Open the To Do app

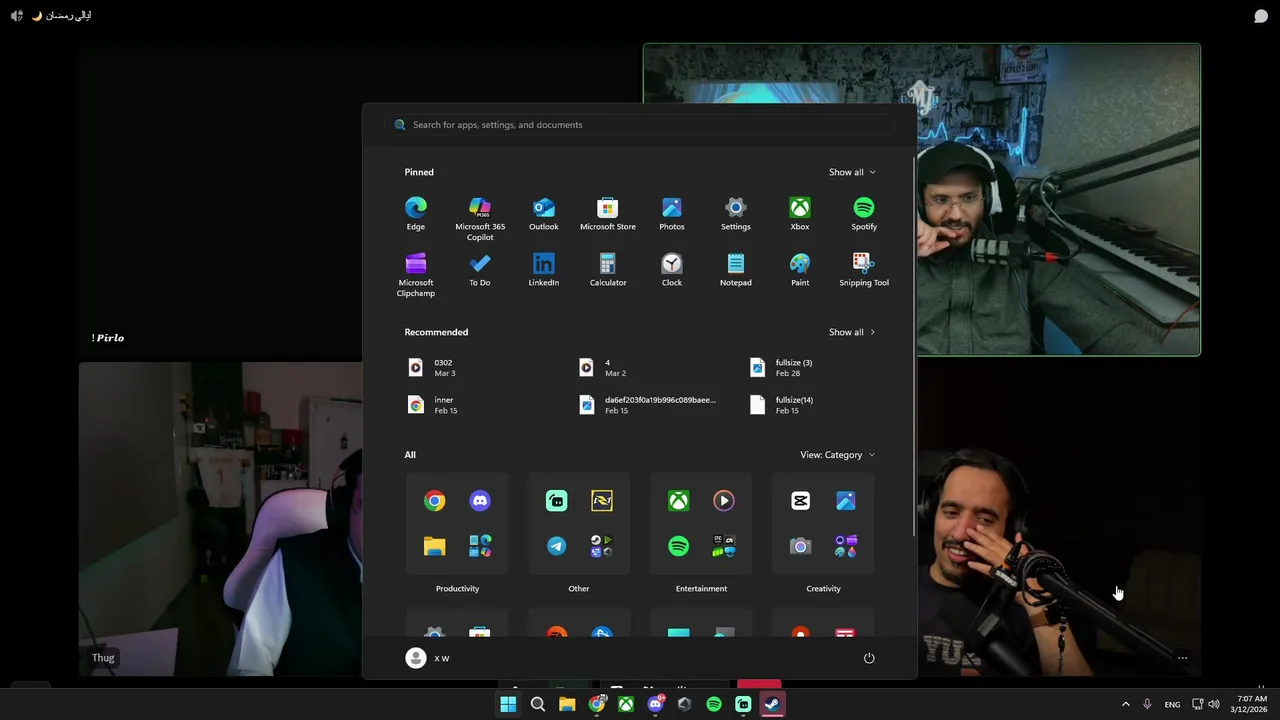(480, 270)
